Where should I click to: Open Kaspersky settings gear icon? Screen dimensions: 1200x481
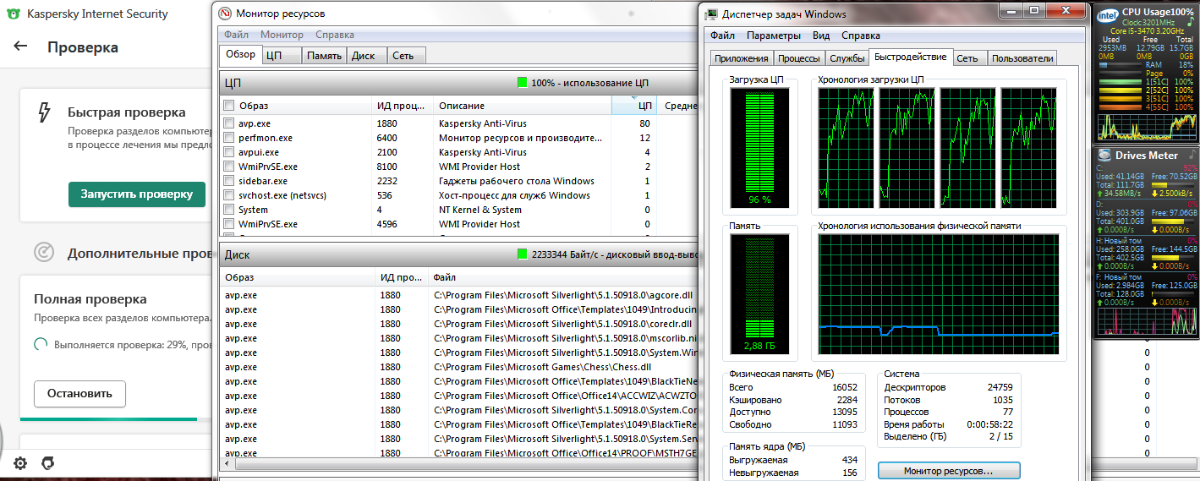coord(19,463)
